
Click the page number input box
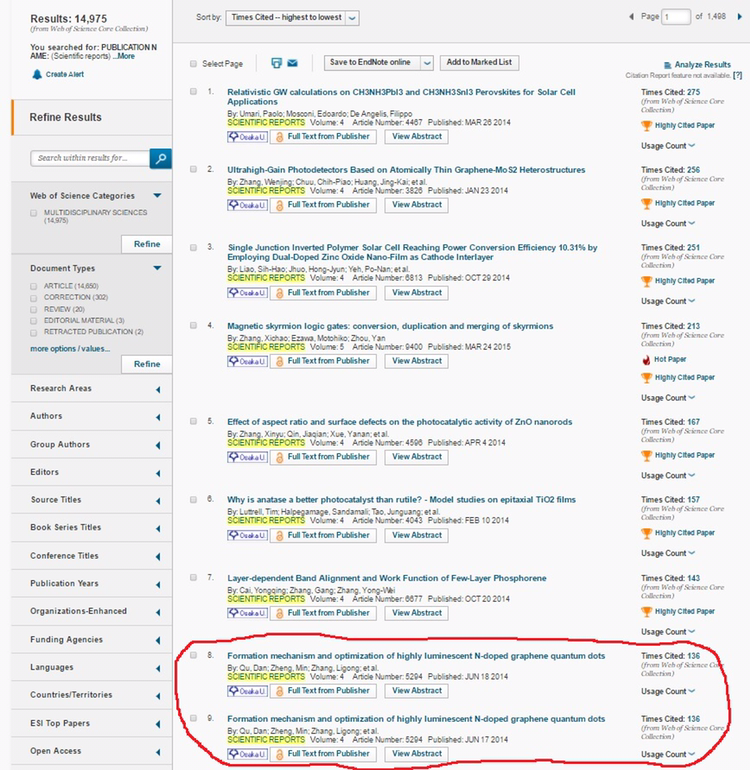point(676,17)
